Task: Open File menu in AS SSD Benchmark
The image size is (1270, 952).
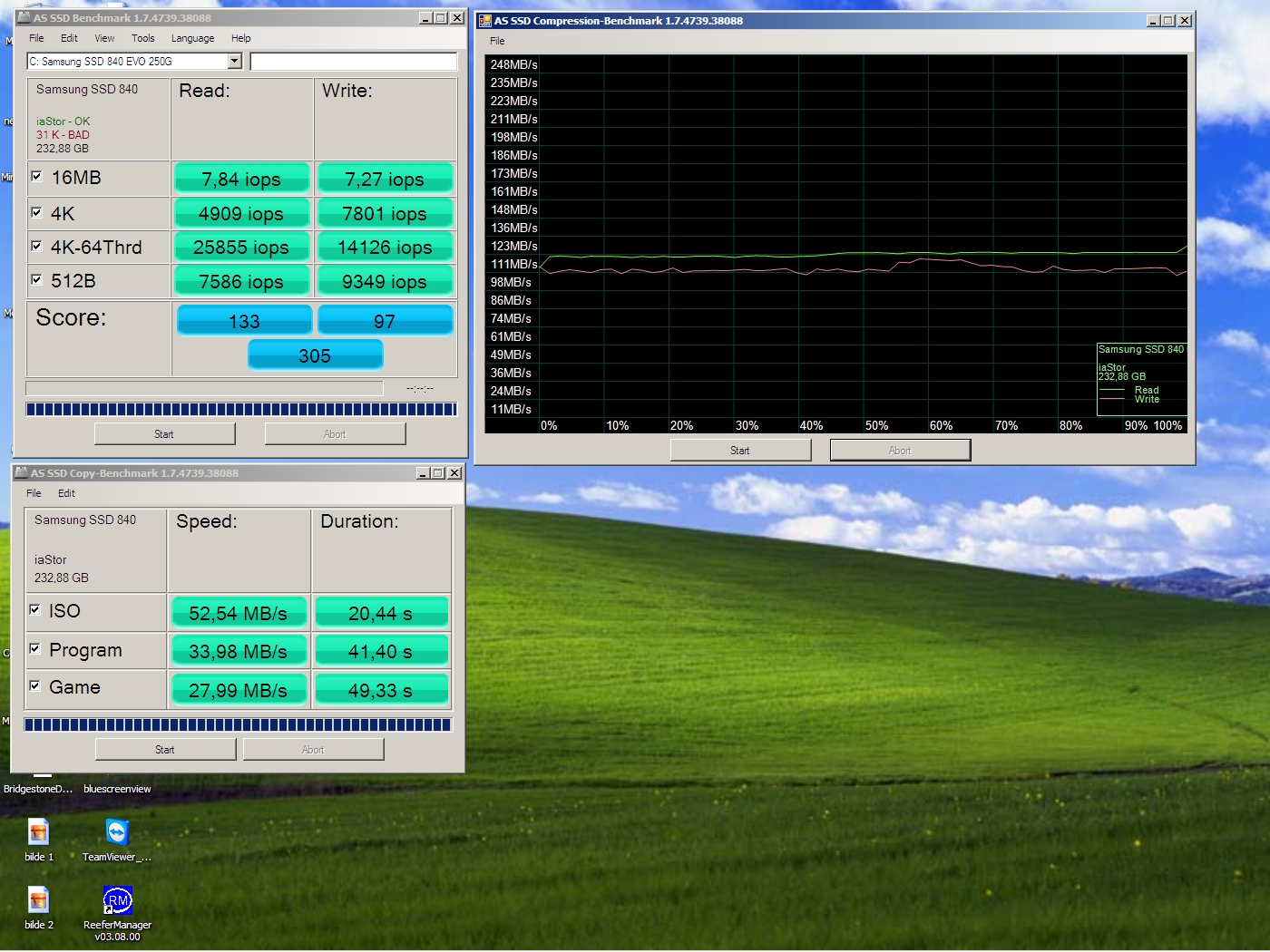Action: coord(36,38)
